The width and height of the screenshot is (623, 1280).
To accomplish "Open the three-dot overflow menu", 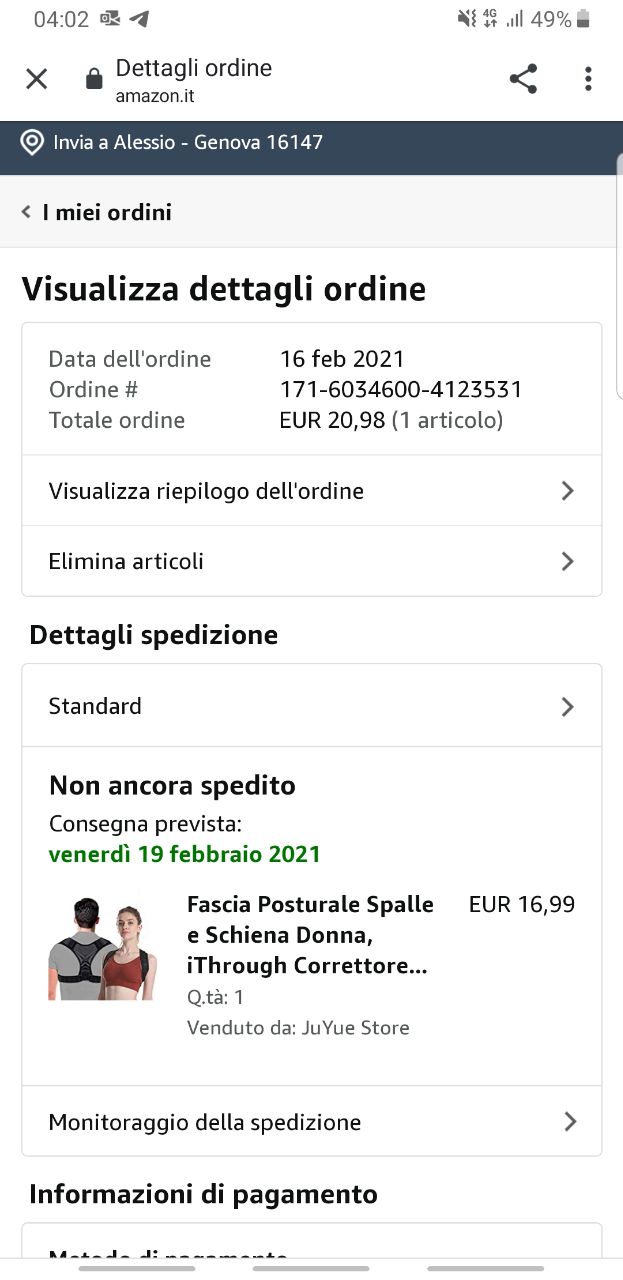I will (588, 79).
